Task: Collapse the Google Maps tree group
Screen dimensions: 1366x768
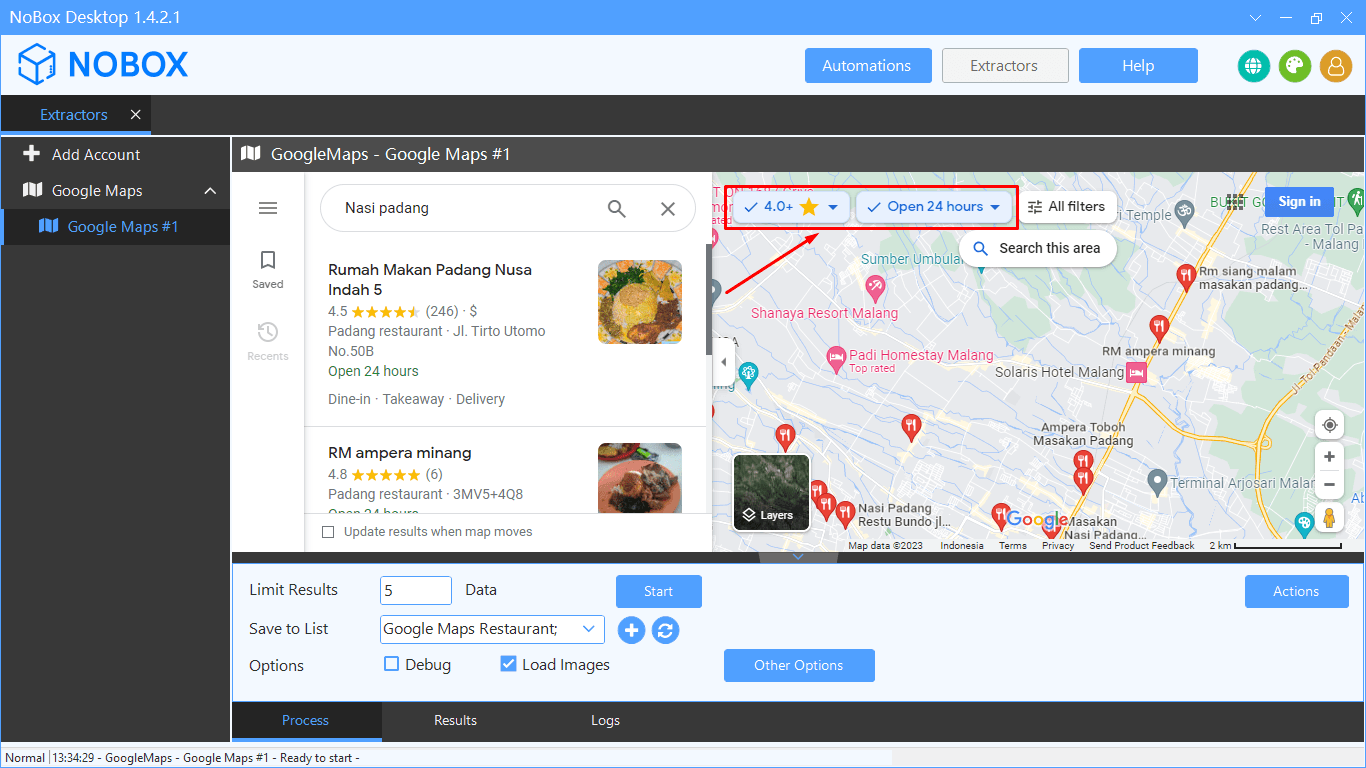Action: 210,191
